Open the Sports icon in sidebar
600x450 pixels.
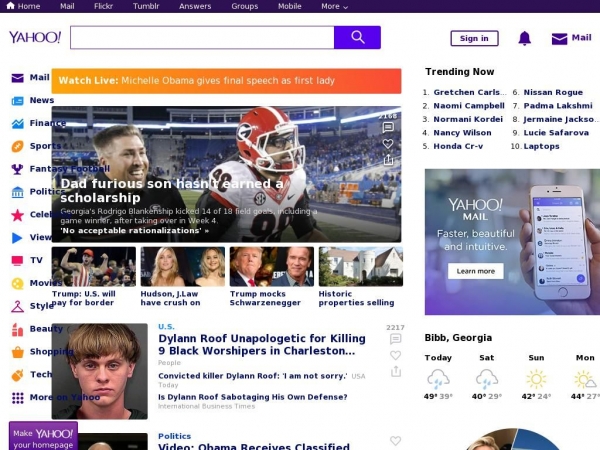coord(17,146)
